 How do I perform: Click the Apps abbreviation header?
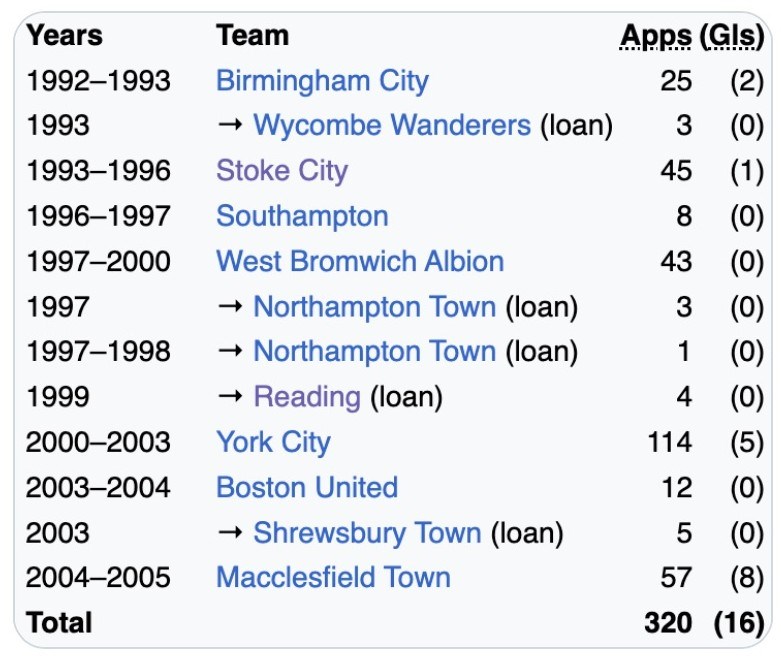pos(656,36)
